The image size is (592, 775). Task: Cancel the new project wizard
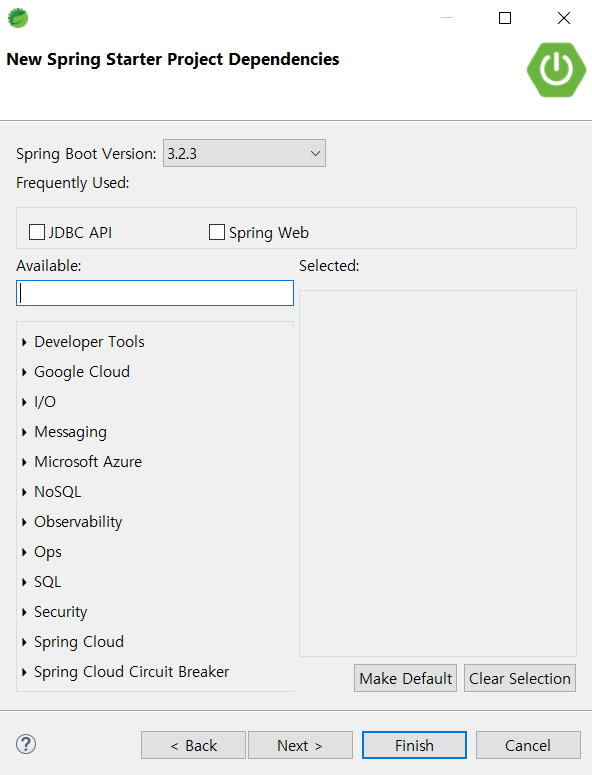pos(528,745)
